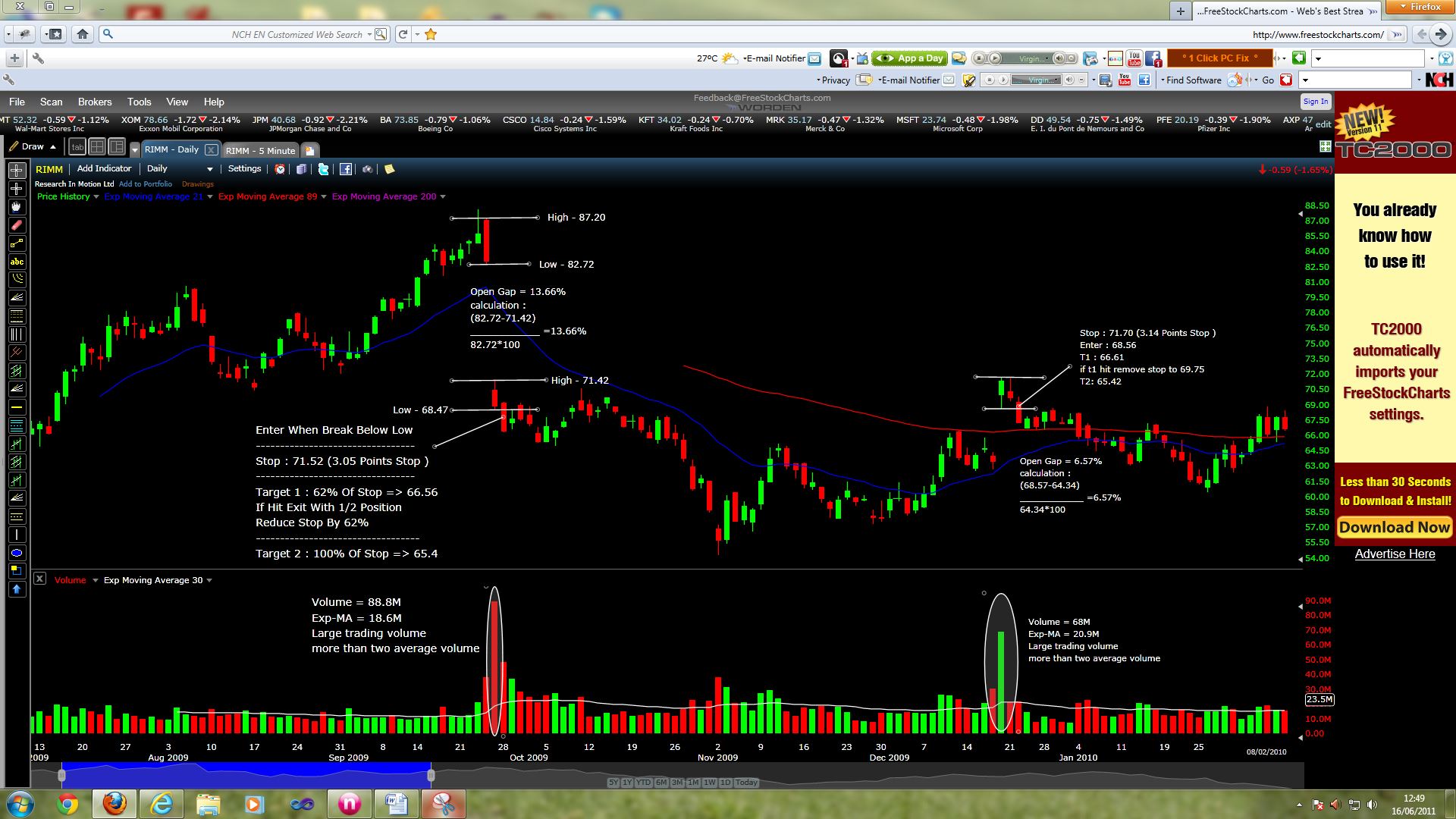
Task: Select the overlapping yellow and blue squares tool
Action: tap(17, 571)
